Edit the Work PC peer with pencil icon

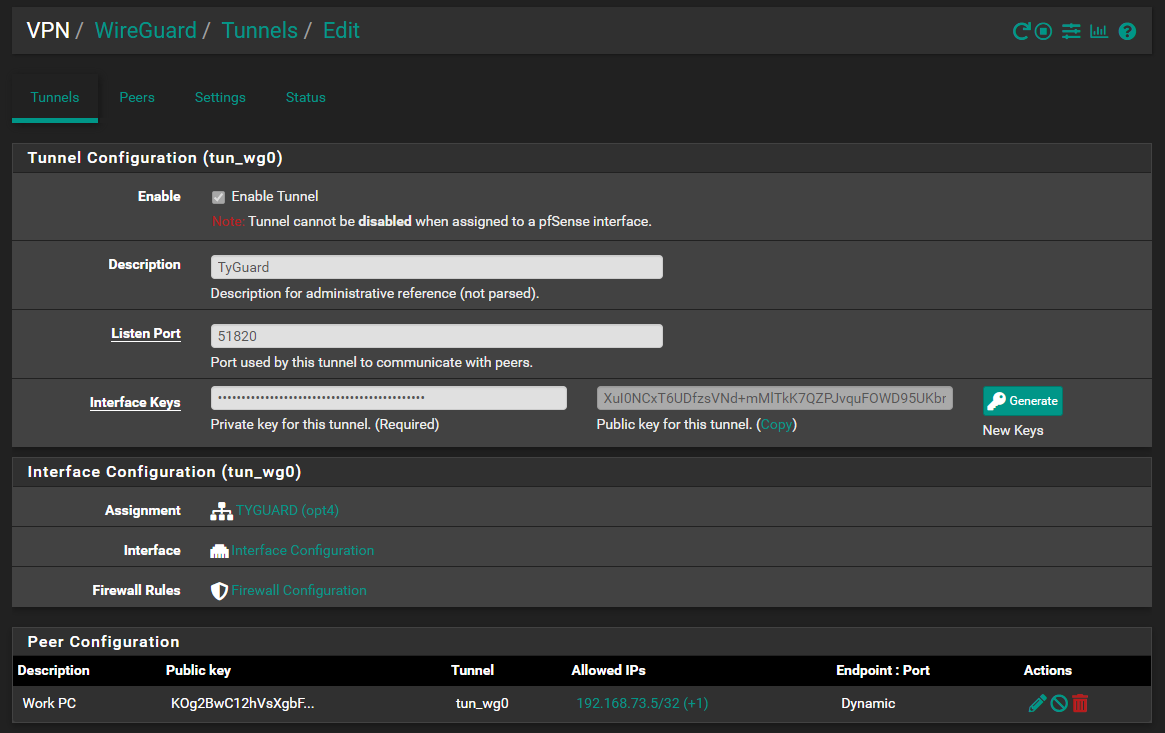click(x=1037, y=703)
